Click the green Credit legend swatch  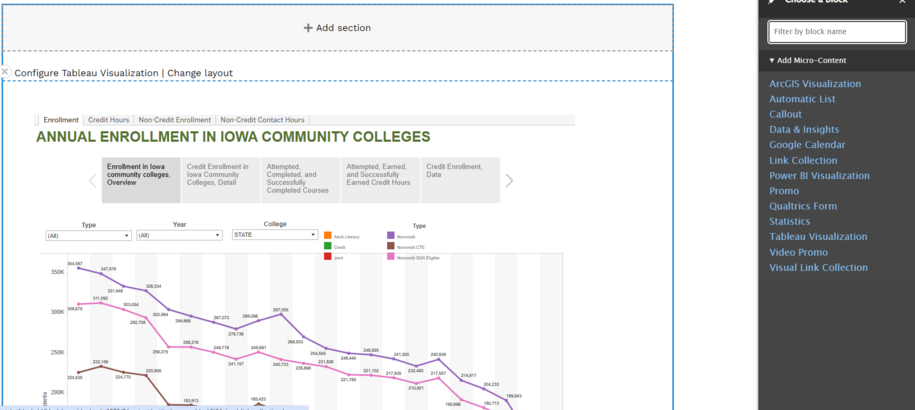coord(327,247)
